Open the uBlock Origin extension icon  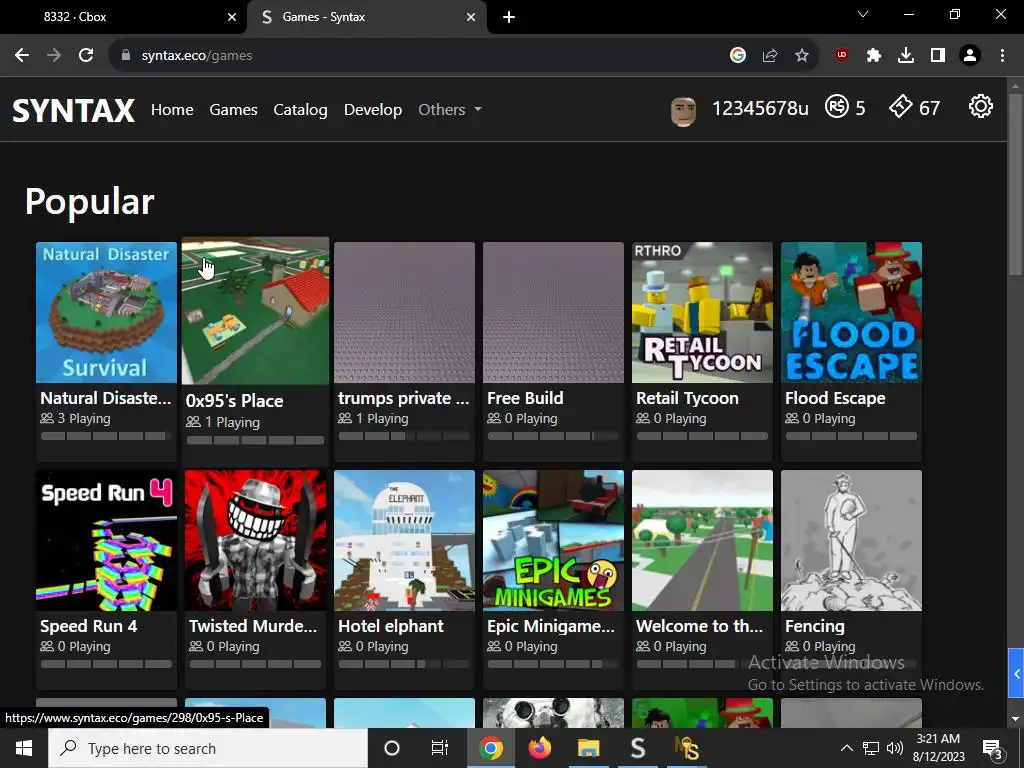(x=842, y=56)
